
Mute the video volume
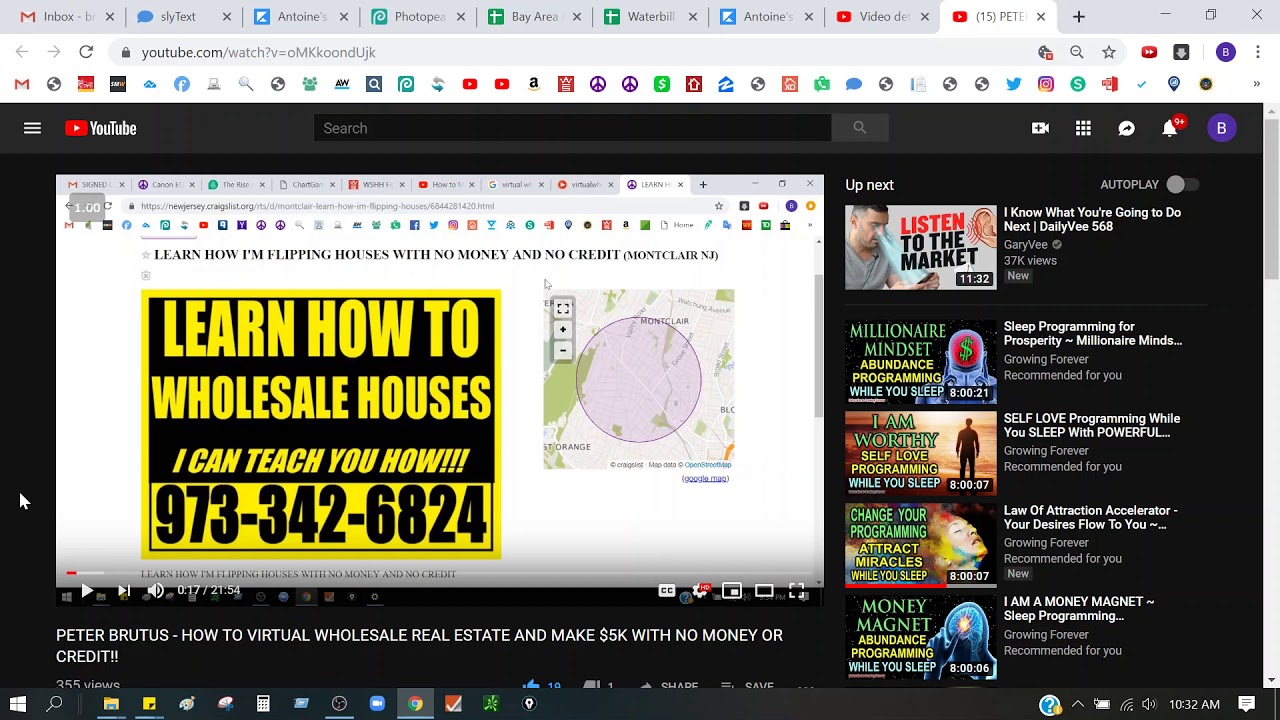pos(155,591)
